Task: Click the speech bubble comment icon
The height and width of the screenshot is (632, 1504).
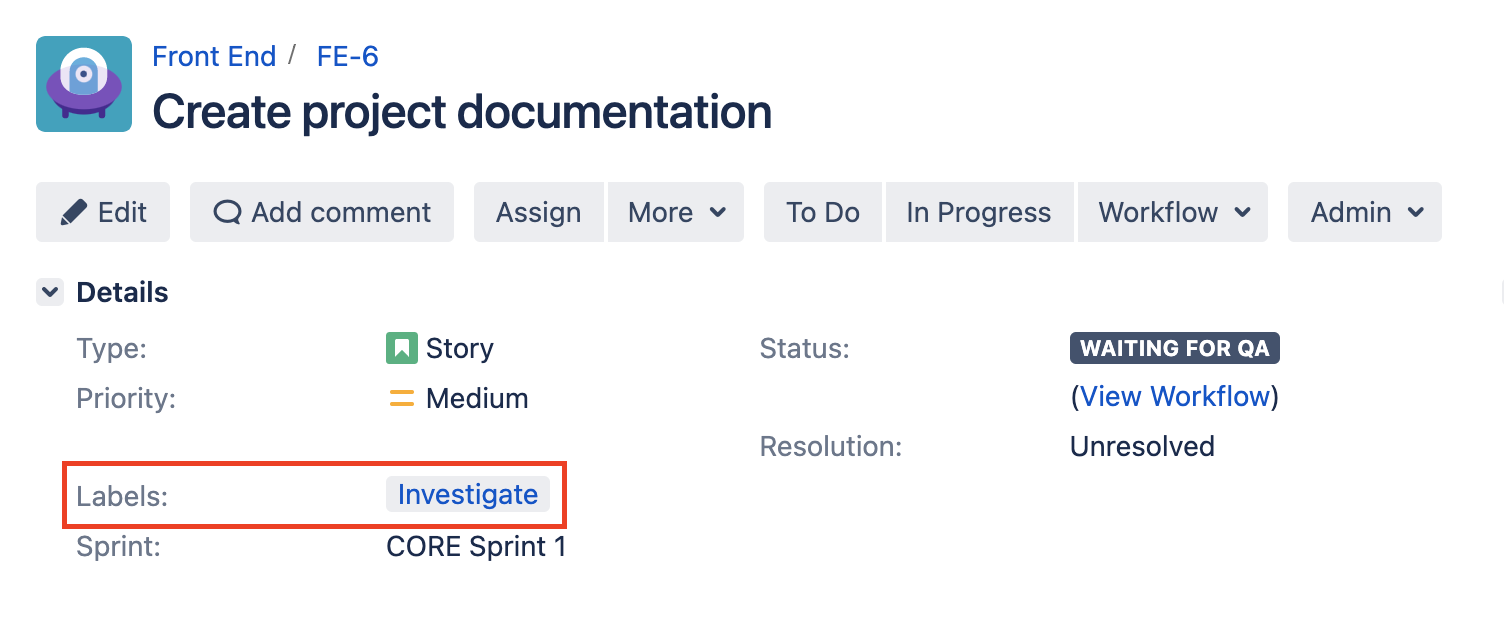Action: [x=228, y=212]
